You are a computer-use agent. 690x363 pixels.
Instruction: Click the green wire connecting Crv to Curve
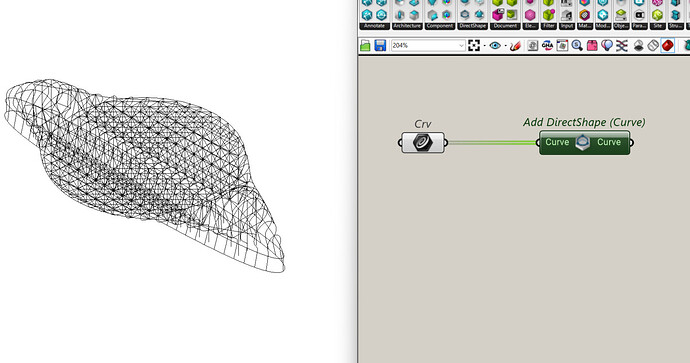coord(492,143)
